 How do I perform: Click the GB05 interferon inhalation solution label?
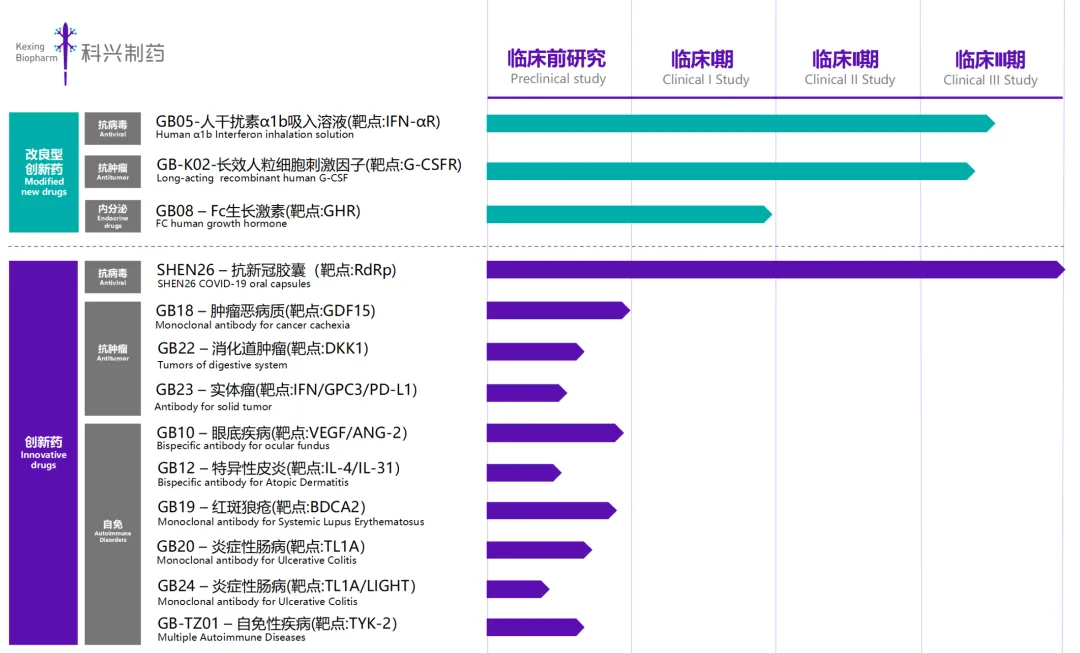[297, 126]
